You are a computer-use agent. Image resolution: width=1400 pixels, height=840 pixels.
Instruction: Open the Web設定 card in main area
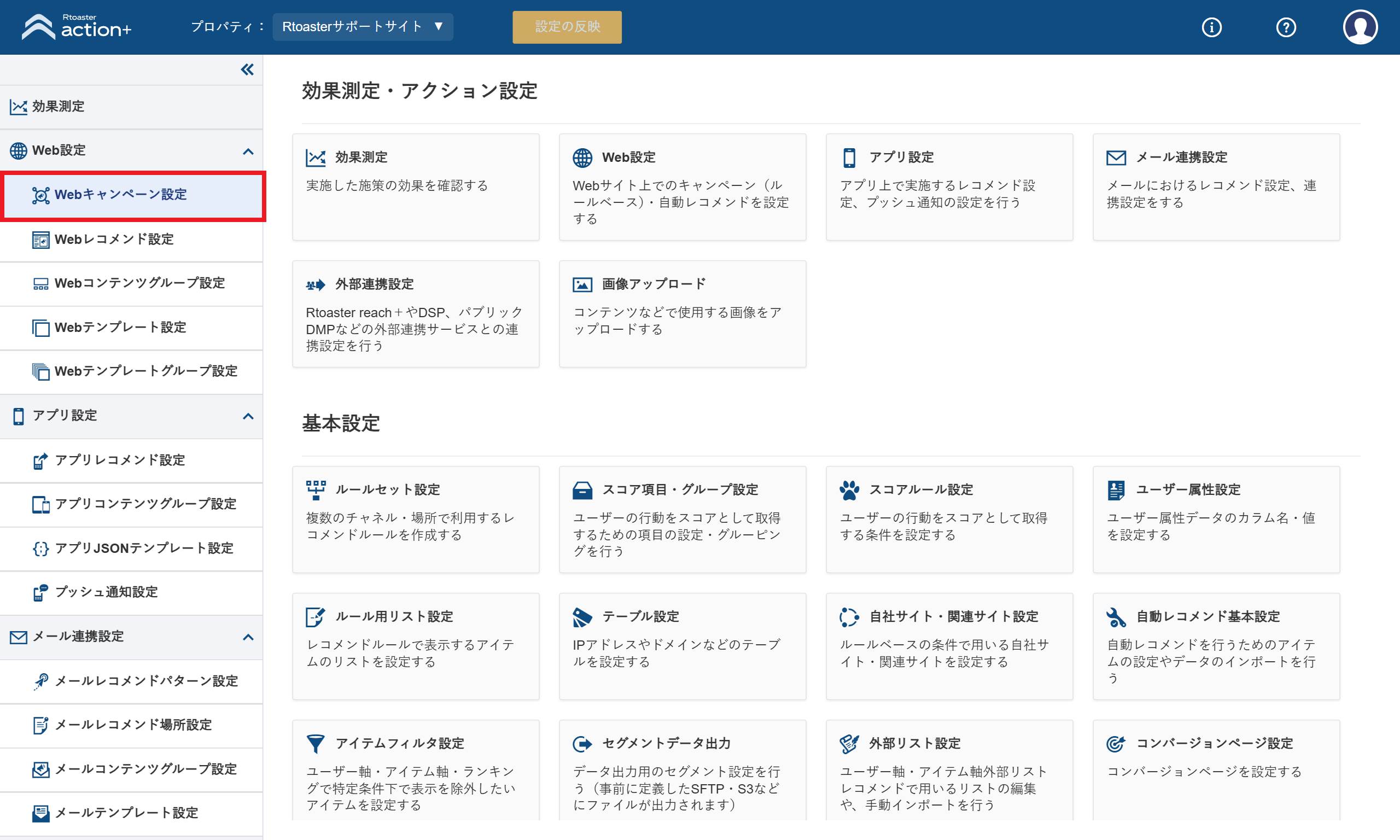(x=682, y=187)
